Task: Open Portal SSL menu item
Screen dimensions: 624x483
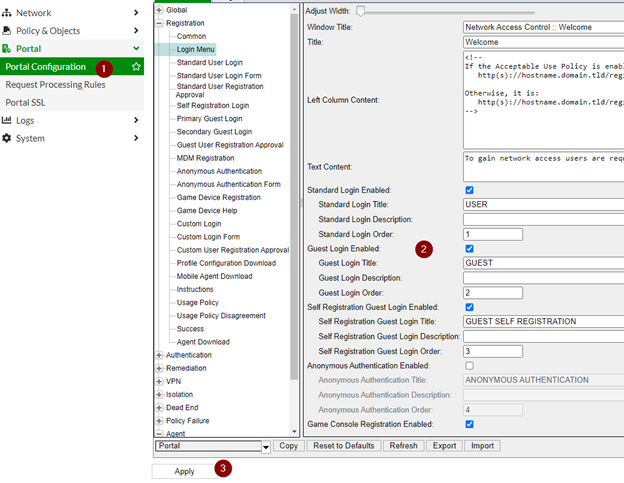Action: click(25, 103)
